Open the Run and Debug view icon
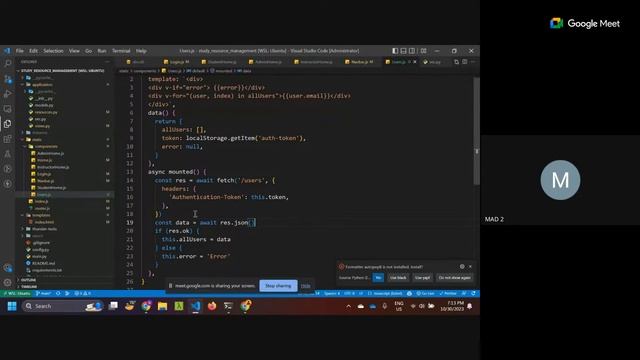 click(7, 93)
